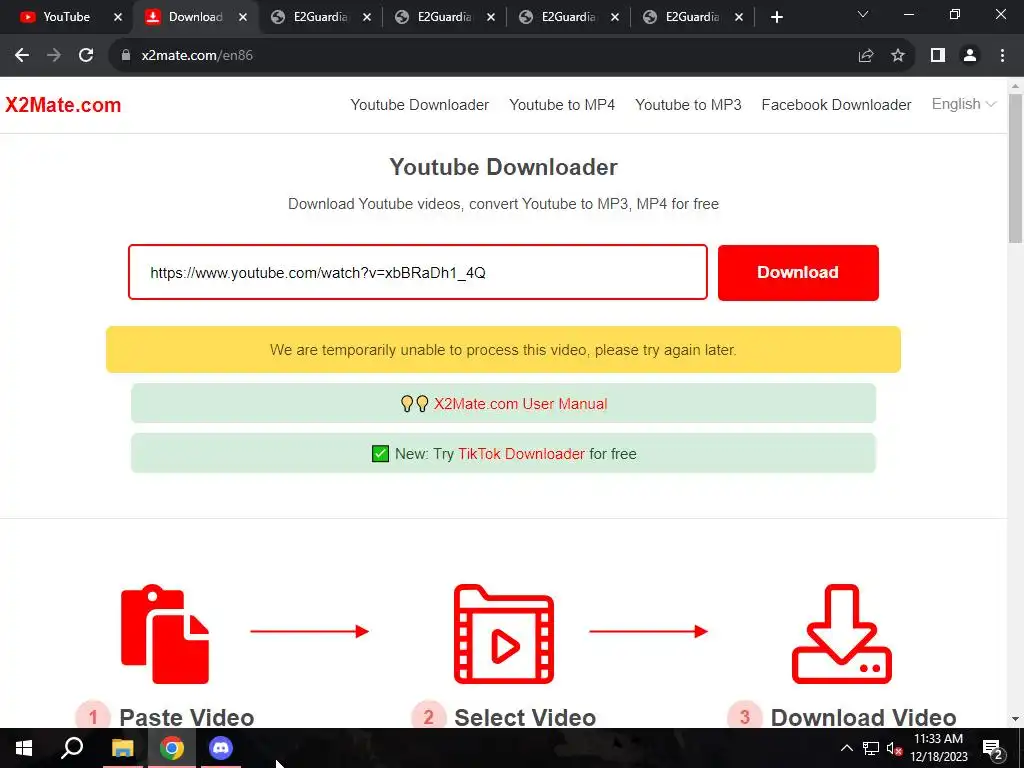Go forward in browser history
Image resolution: width=1024 pixels, height=768 pixels.
[x=54, y=56]
